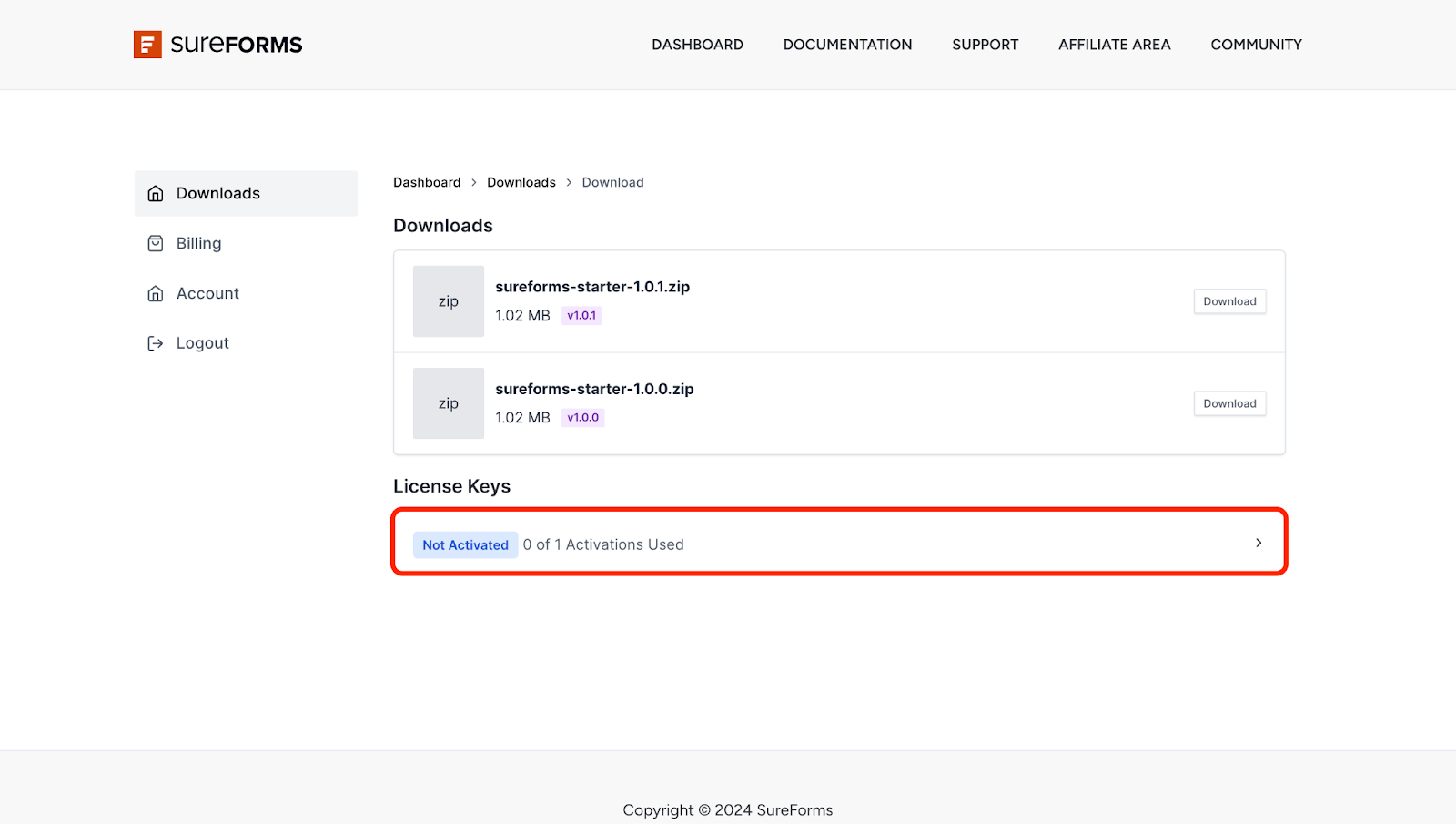Click the Logout arrow icon
The image size is (1456, 824).
pos(156,343)
